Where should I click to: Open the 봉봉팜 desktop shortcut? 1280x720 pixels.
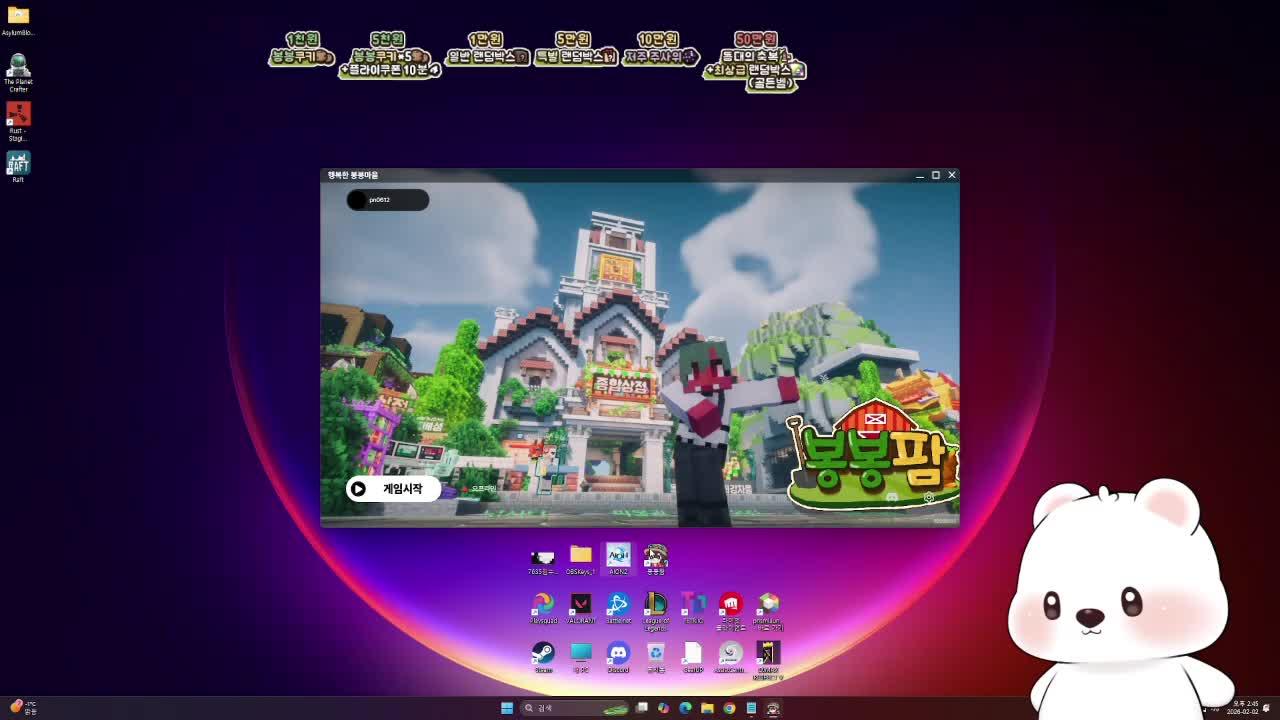(x=656, y=560)
